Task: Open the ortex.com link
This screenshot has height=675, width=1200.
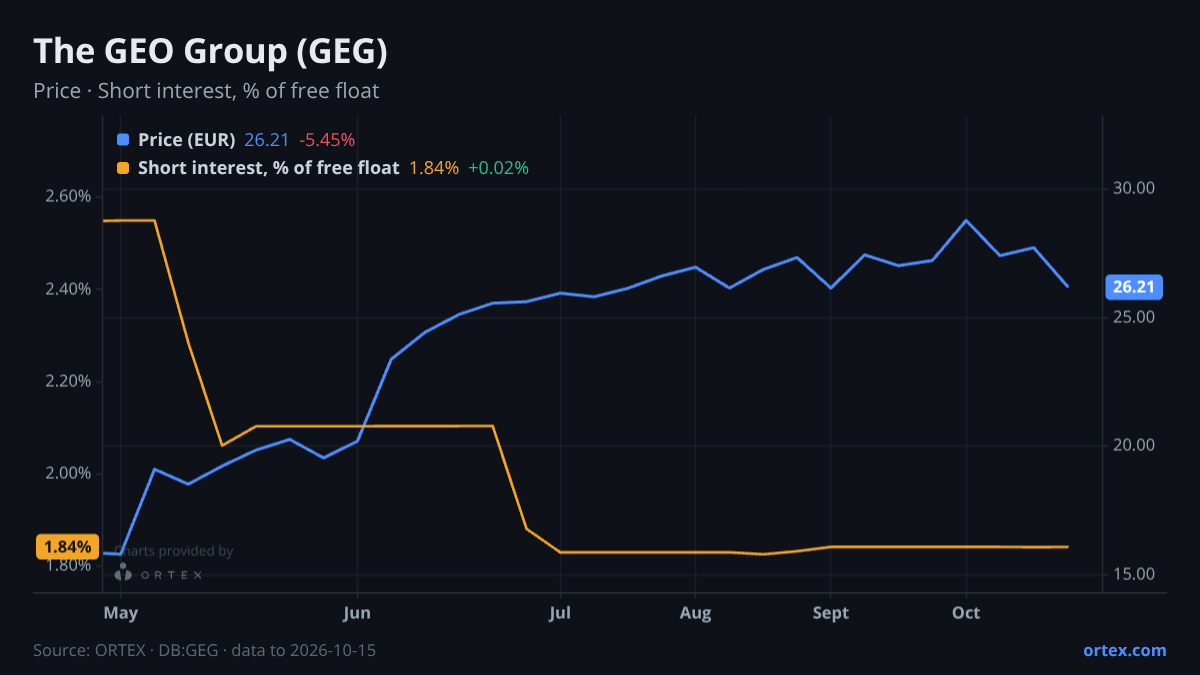Action: (x=1125, y=650)
